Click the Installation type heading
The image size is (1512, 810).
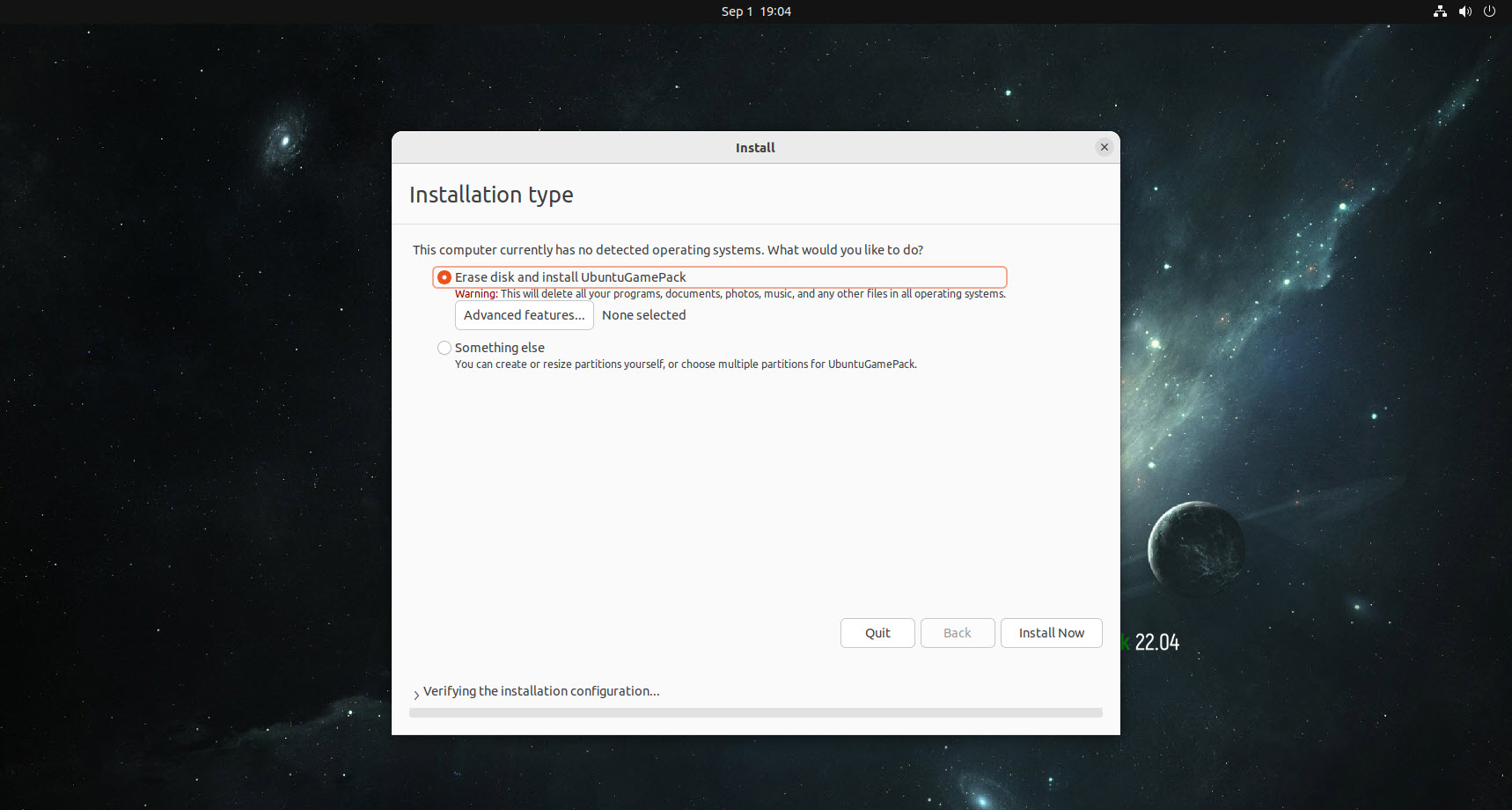[x=491, y=195]
